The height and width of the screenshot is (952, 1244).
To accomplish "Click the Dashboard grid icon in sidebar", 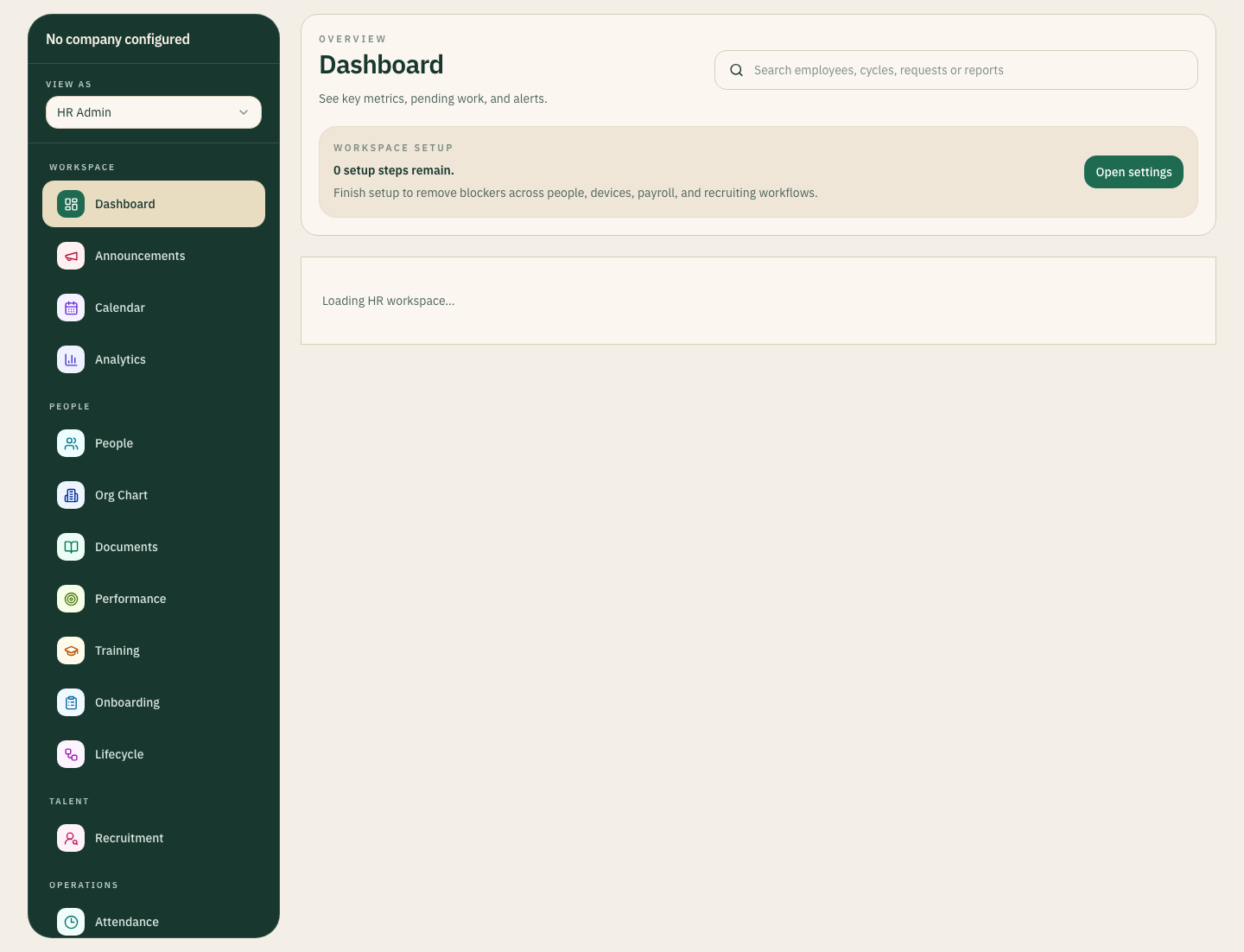I will coord(71,204).
